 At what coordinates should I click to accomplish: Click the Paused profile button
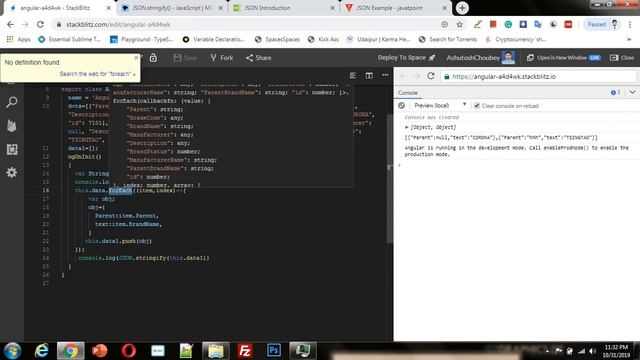tap(602, 24)
